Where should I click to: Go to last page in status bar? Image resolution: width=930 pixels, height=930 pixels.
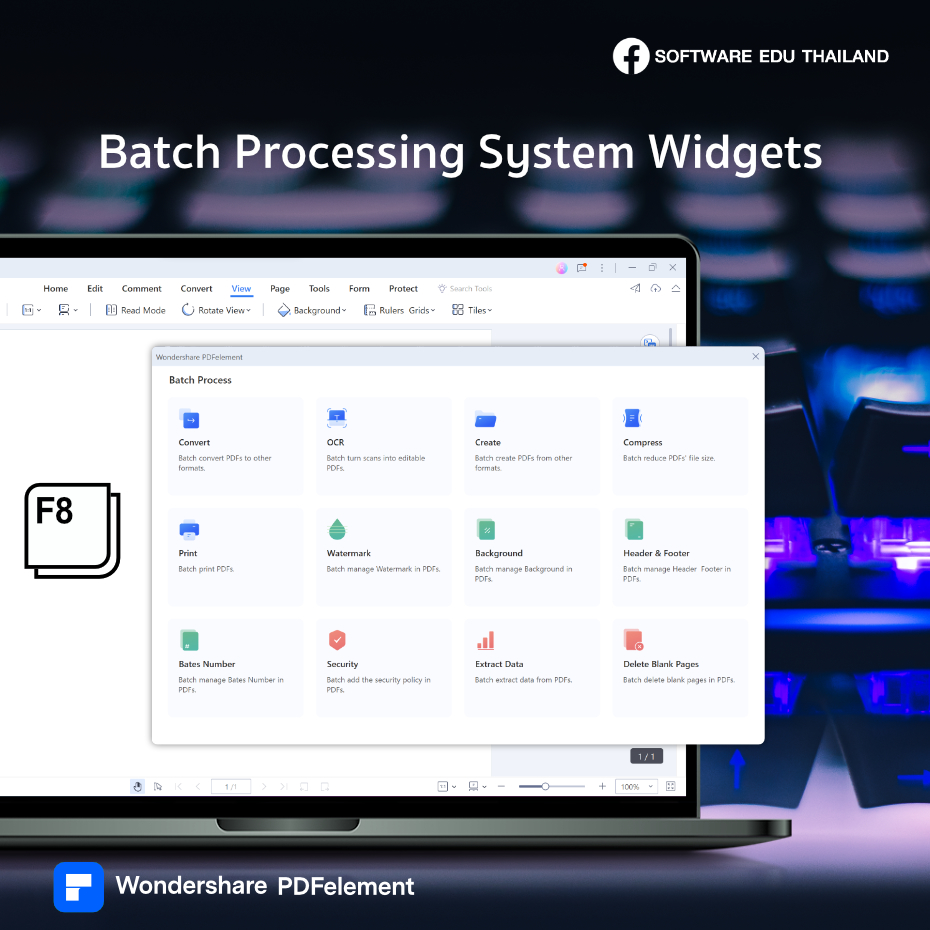click(x=284, y=786)
